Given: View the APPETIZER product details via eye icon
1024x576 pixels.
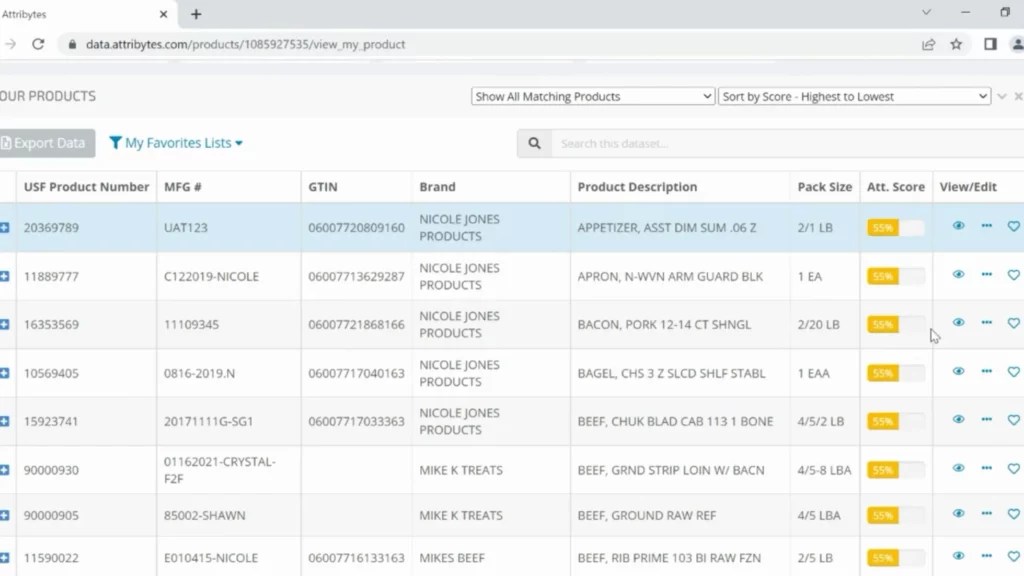Looking at the screenshot, I should 958,227.
